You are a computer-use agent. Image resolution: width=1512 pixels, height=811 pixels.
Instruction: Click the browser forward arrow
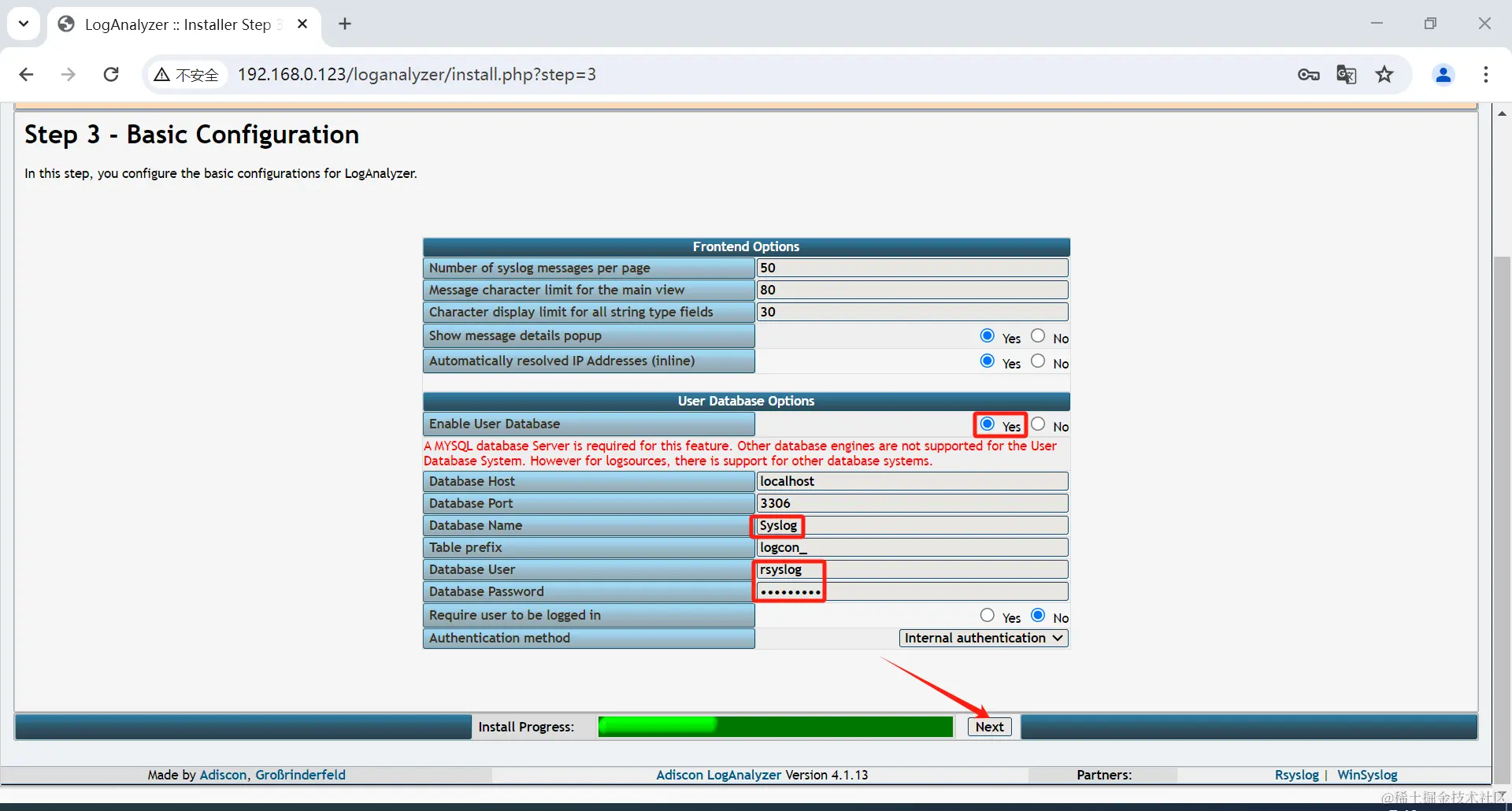pos(69,75)
